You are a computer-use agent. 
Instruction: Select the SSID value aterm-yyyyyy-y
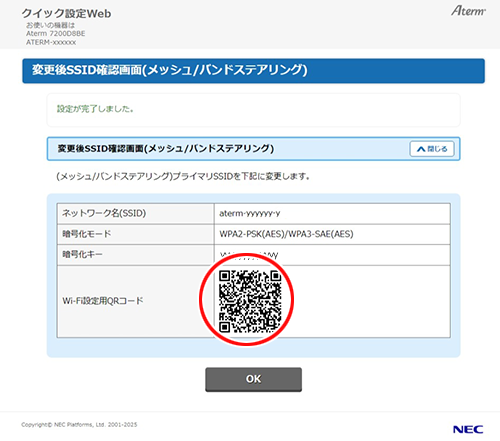coord(250,213)
